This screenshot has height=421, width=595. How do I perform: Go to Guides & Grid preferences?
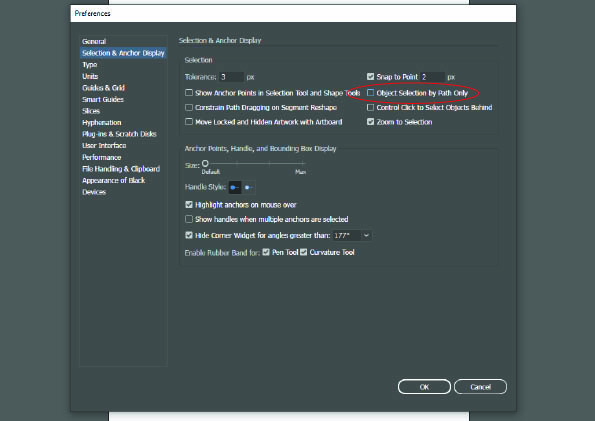pyautogui.click(x=103, y=88)
